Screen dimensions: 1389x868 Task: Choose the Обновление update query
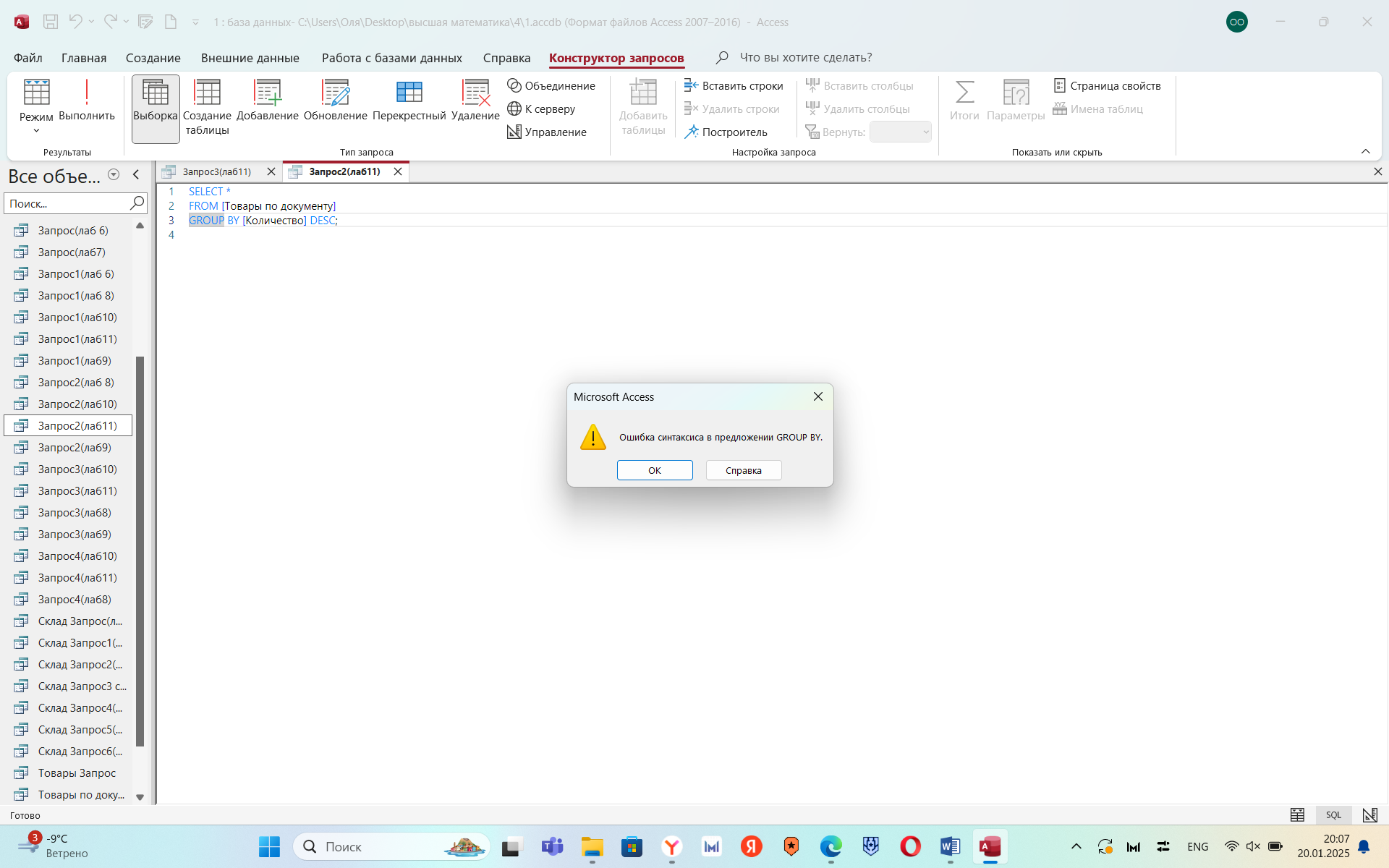(x=336, y=101)
